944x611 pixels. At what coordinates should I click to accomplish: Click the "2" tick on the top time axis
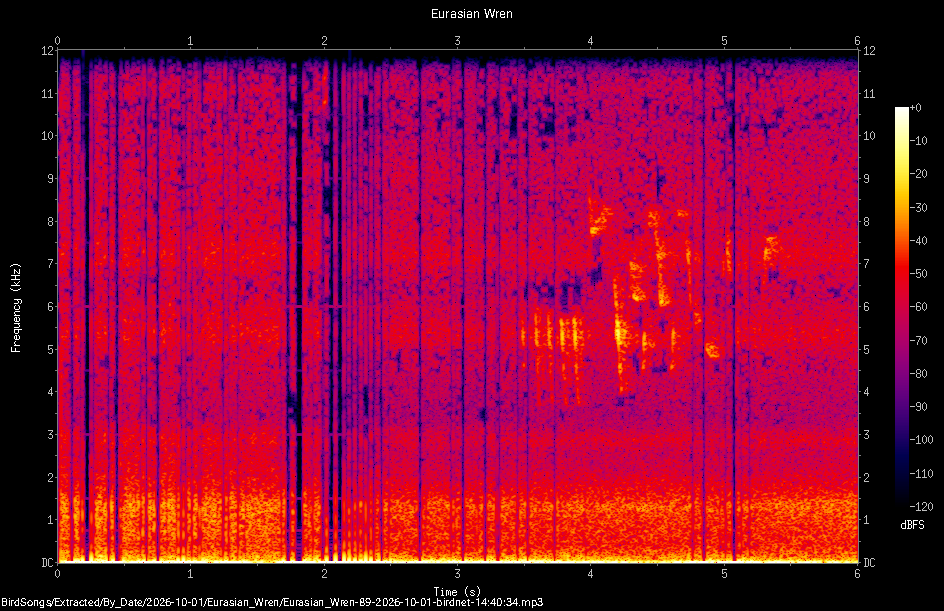[x=324, y=41]
